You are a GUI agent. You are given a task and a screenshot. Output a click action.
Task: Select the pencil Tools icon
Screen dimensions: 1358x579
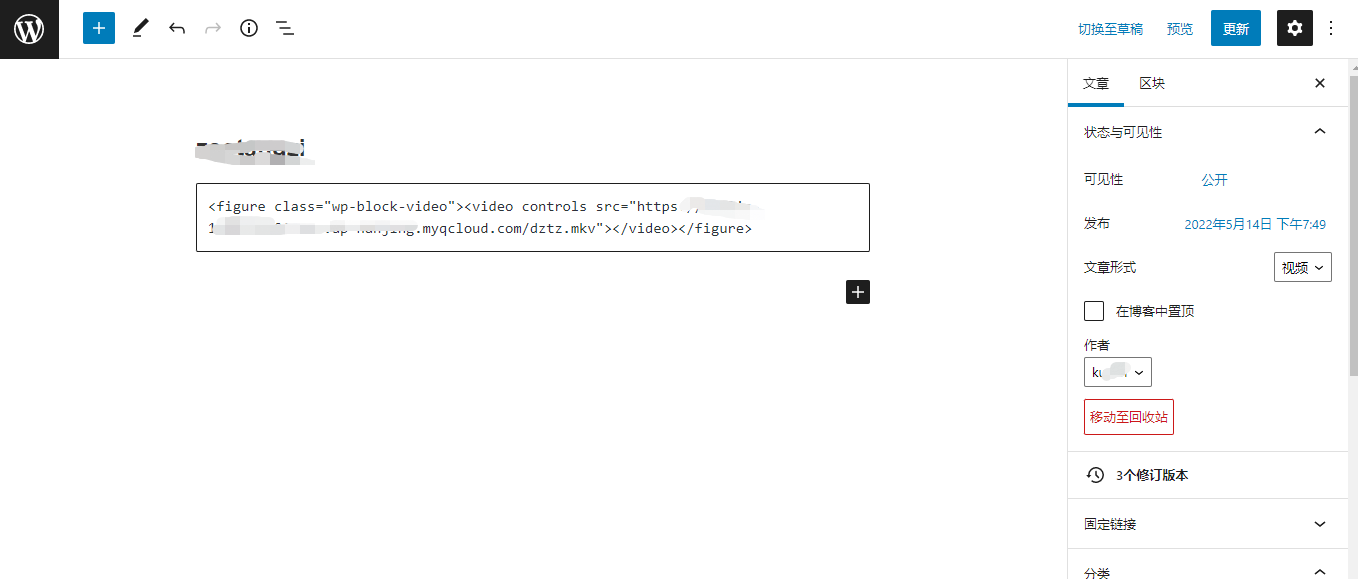point(140,28)
